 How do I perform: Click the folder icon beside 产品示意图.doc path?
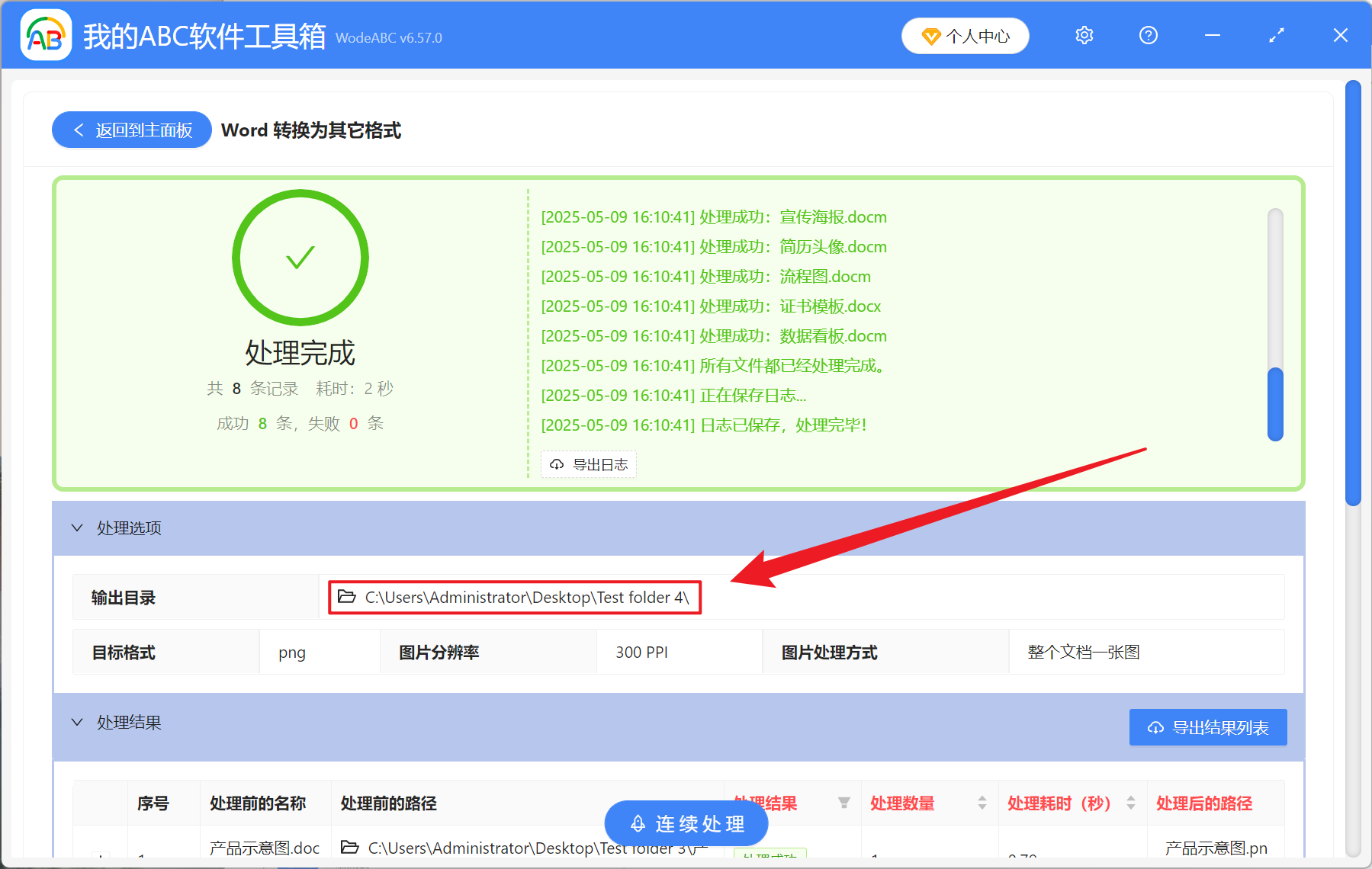coord(350,847)
